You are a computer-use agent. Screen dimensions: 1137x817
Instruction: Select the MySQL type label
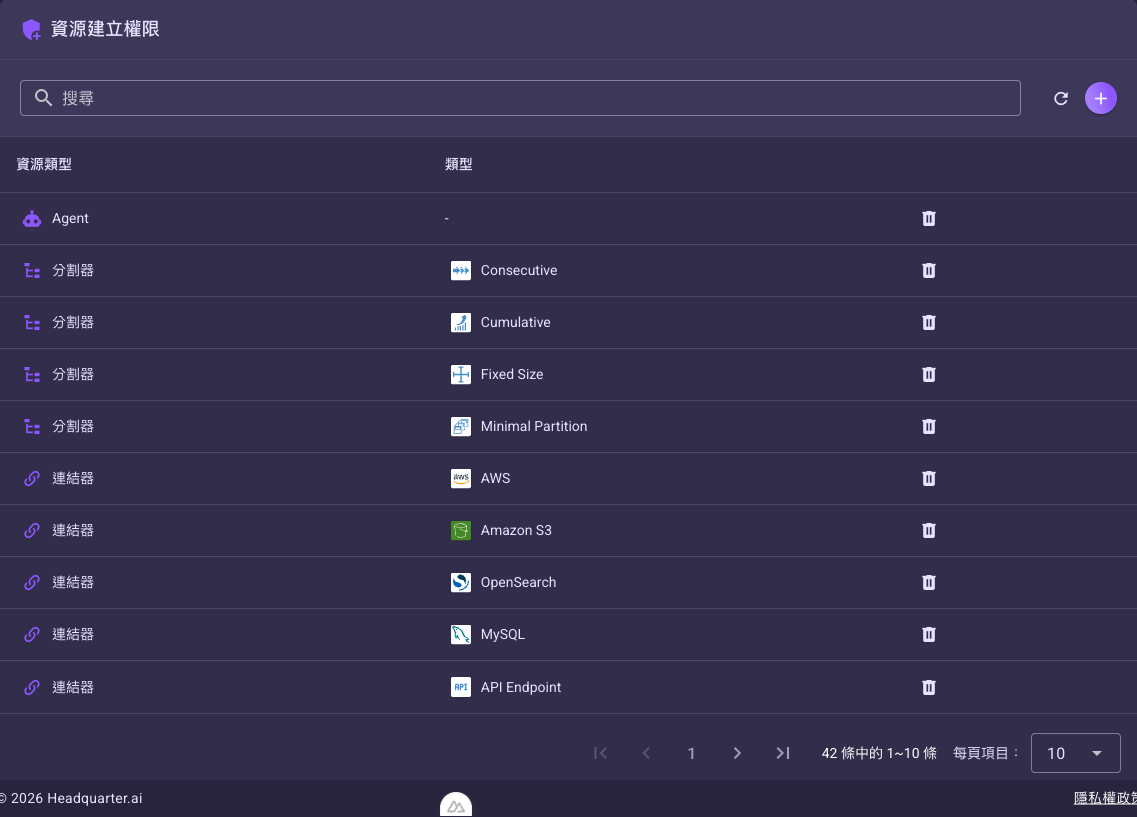(503, 634)
